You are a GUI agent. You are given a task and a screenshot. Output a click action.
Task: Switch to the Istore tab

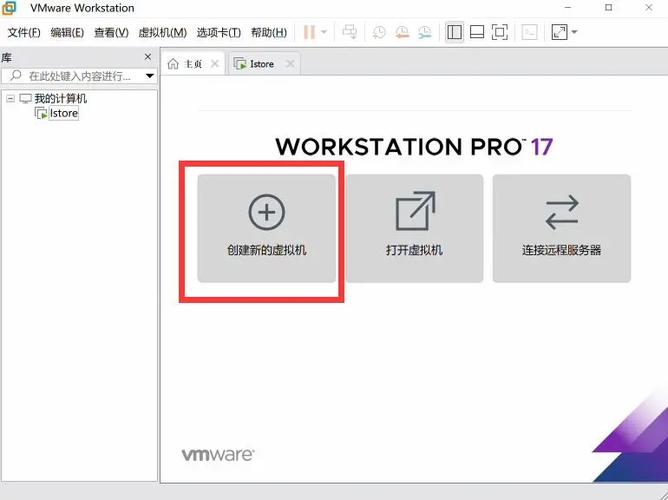point(262,64)
